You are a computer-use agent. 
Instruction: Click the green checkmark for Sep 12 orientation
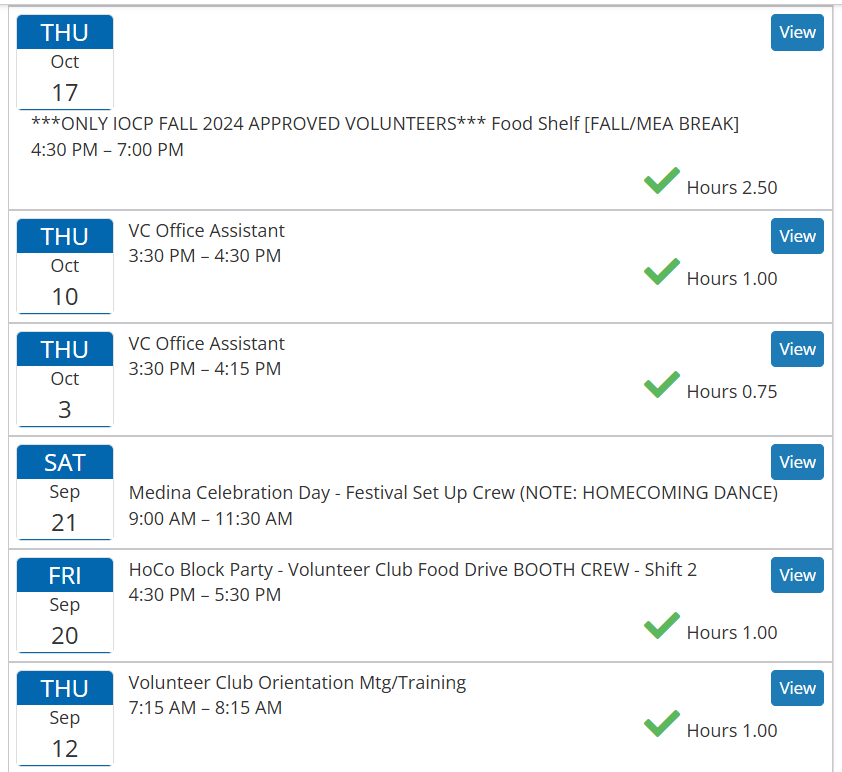(x=662, y=724)
